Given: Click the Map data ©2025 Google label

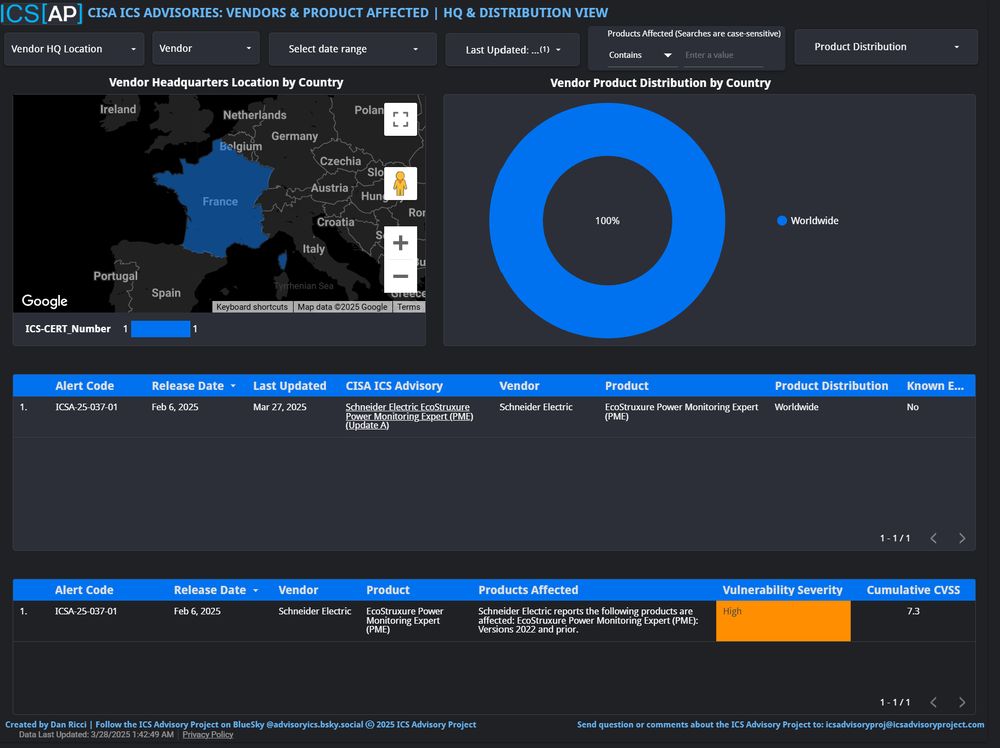Looking at the screenshot, I should (342, 307).
